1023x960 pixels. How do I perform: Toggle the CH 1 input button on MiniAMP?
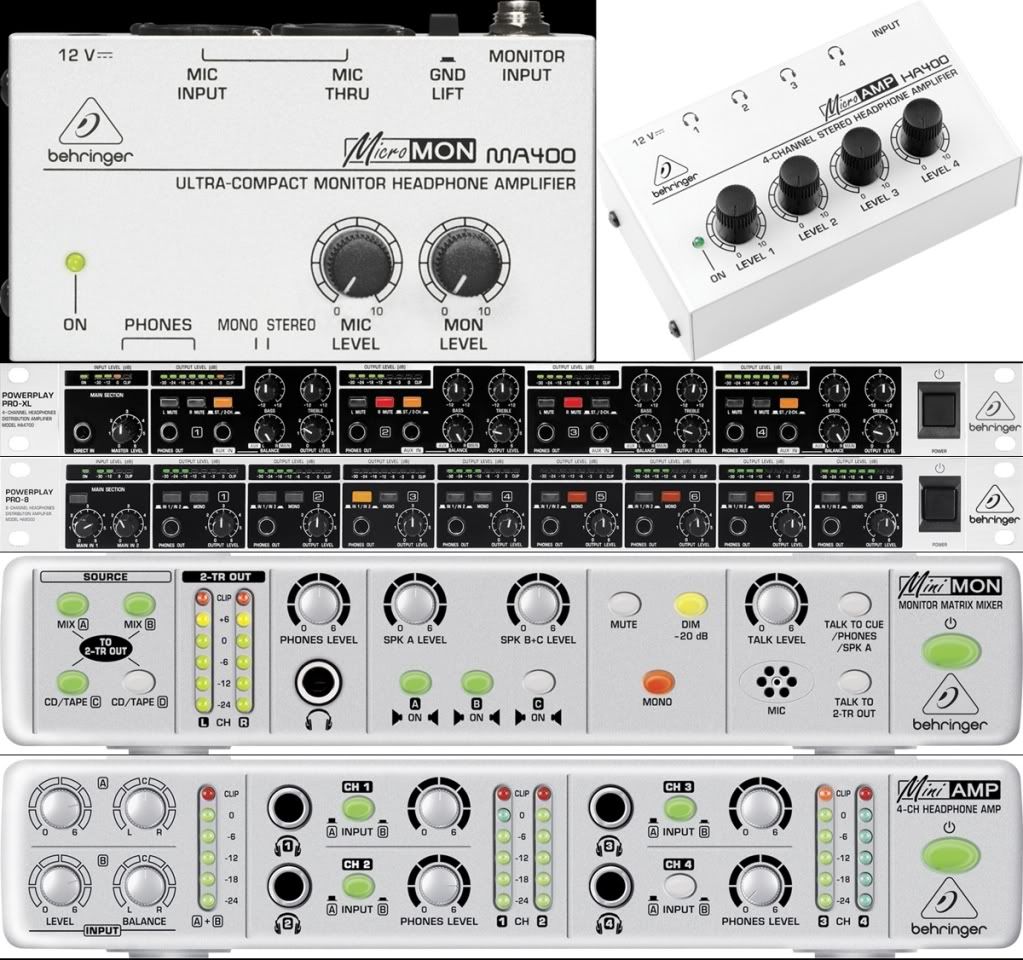point(358,808)
